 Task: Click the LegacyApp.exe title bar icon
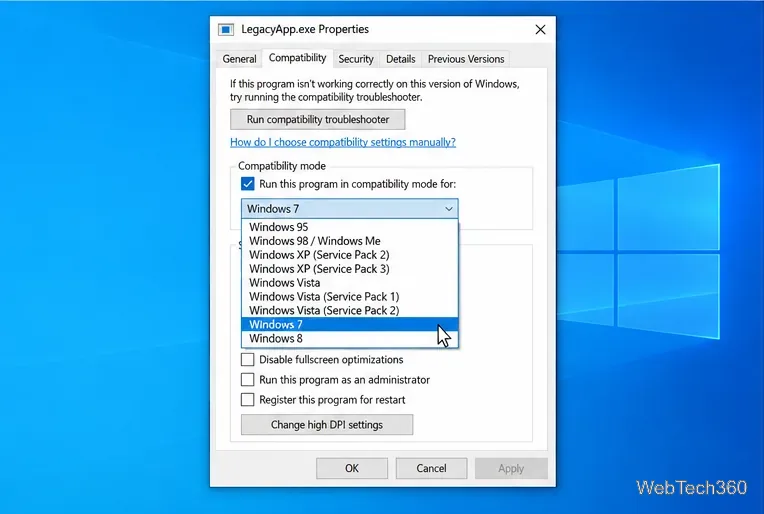(x=226, y=30)
